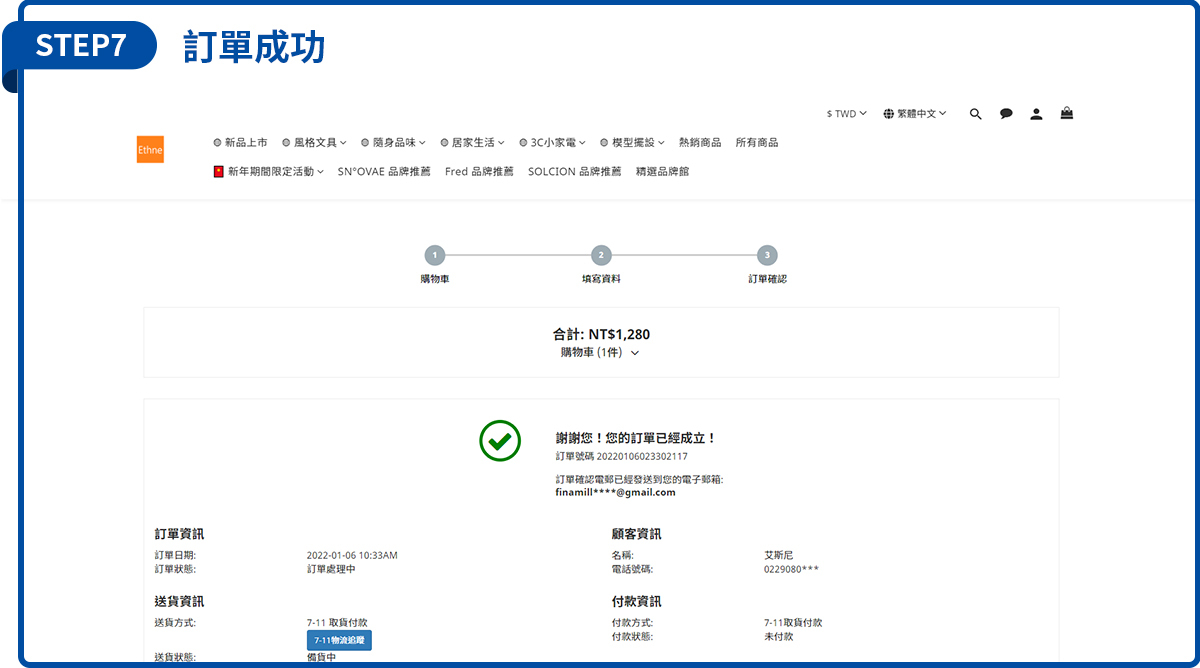Click step 3 訂單確認 circle
The height and width of the screenshot is (668, 1200).
point(766,256)
